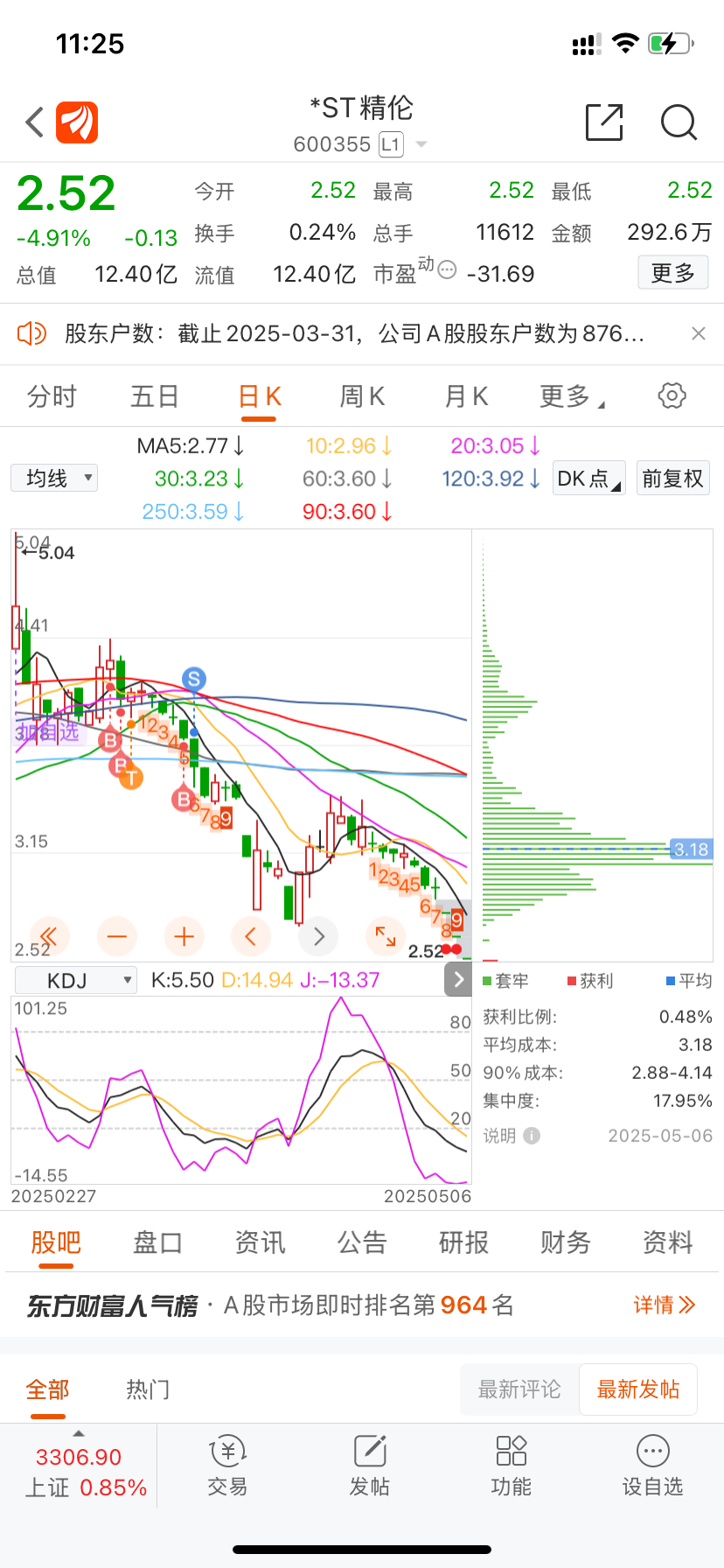Open the search magnifier icon
The width and height of the screenshot is (724, 1568).
(679, 122)
